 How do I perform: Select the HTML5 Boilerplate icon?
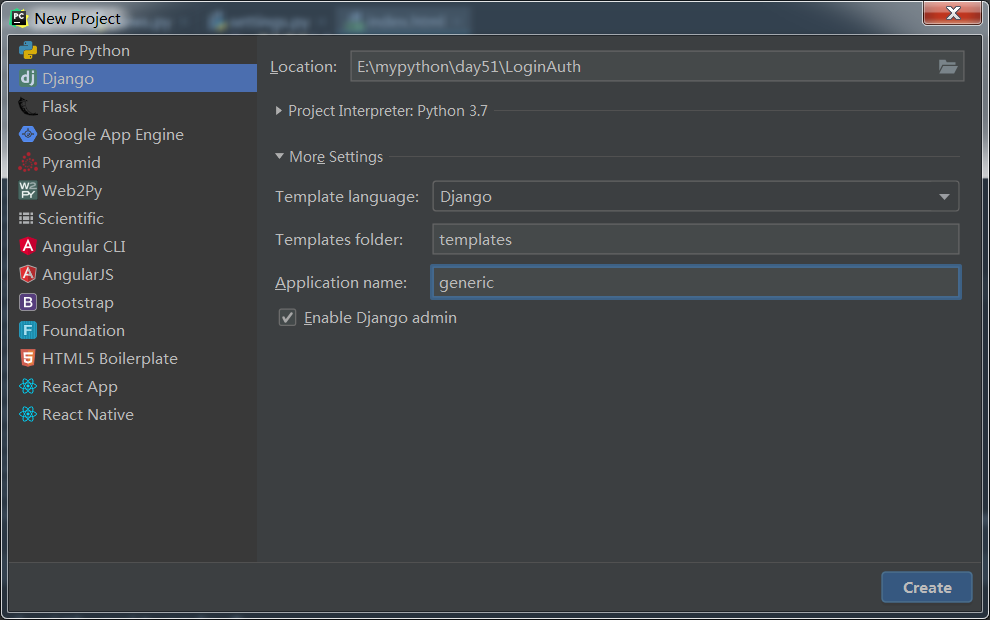tap(28, 359)
